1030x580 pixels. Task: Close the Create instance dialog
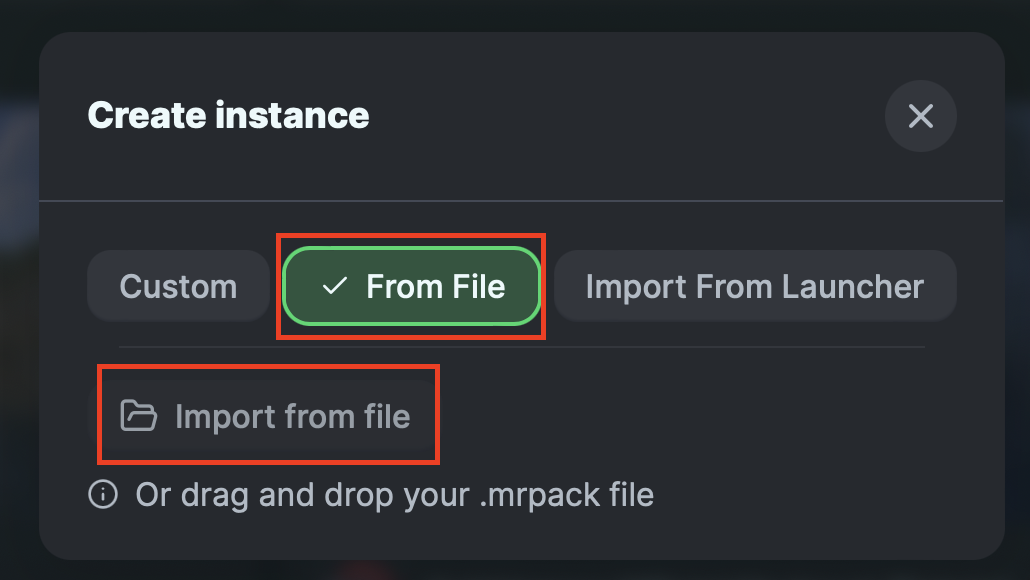pos(920,116)
